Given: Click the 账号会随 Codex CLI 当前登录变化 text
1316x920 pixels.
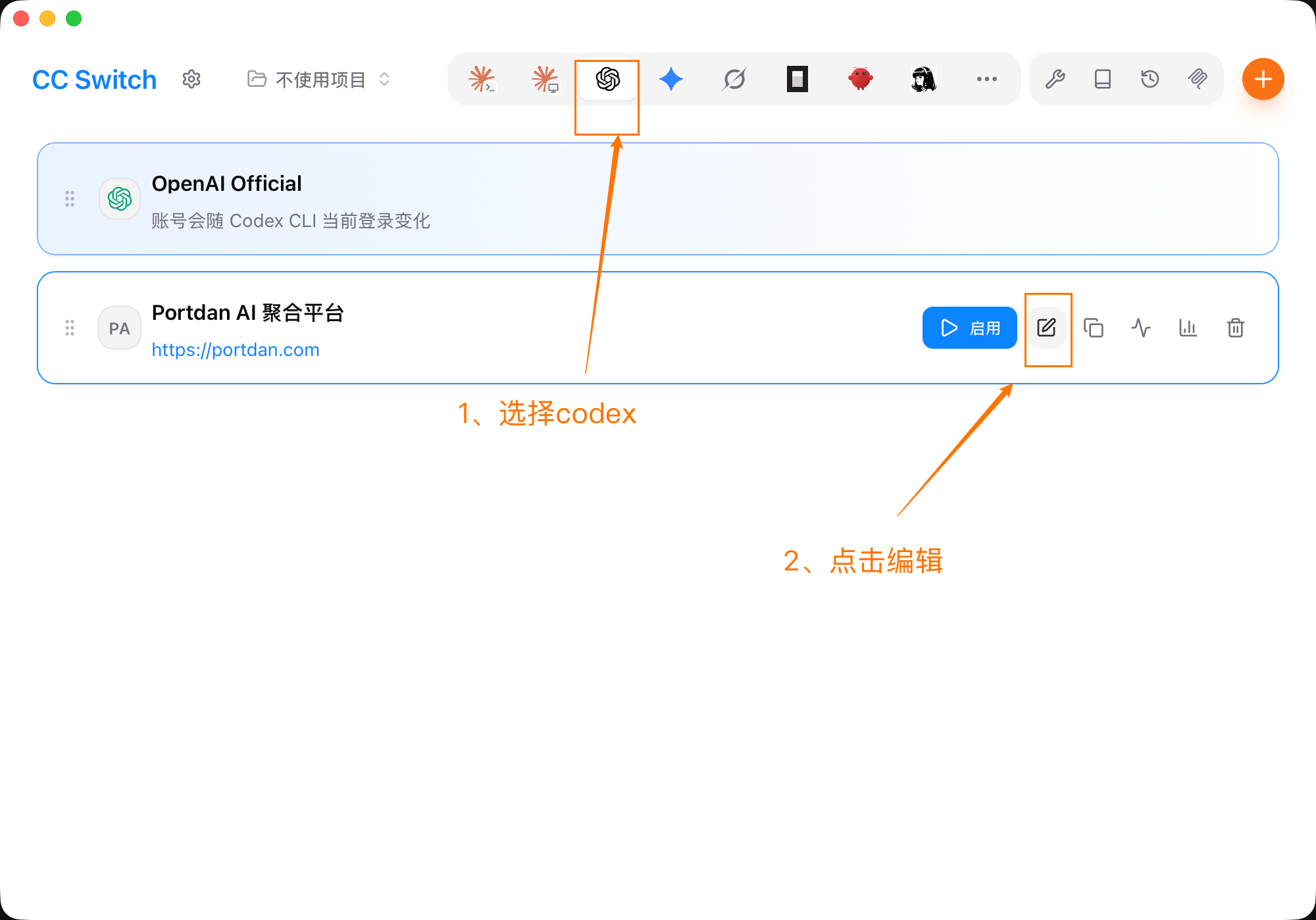Looking at the screenshot, I should tap(291, 220).
